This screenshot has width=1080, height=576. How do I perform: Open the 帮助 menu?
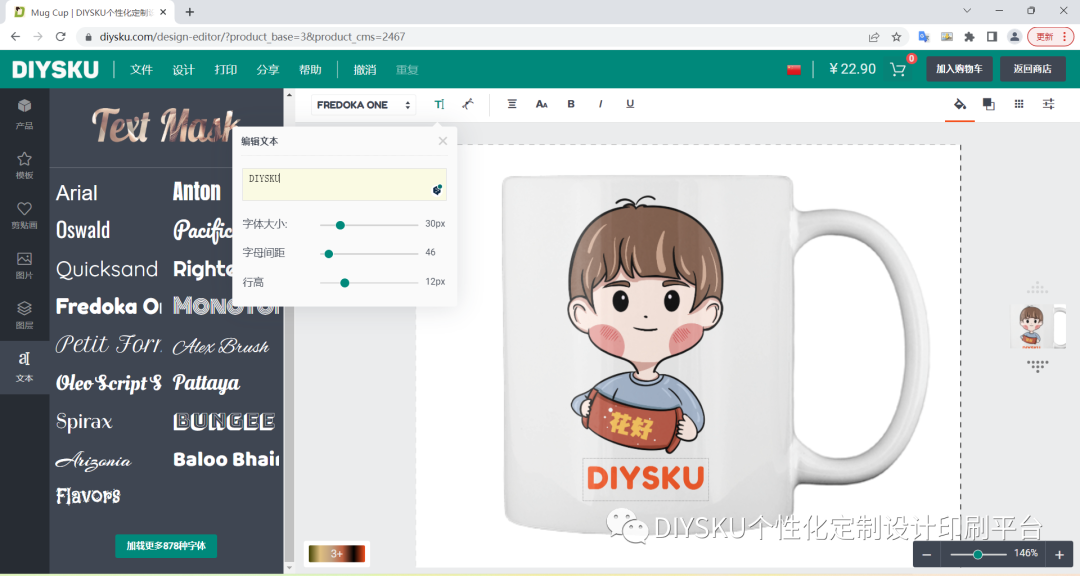(310, 70)
